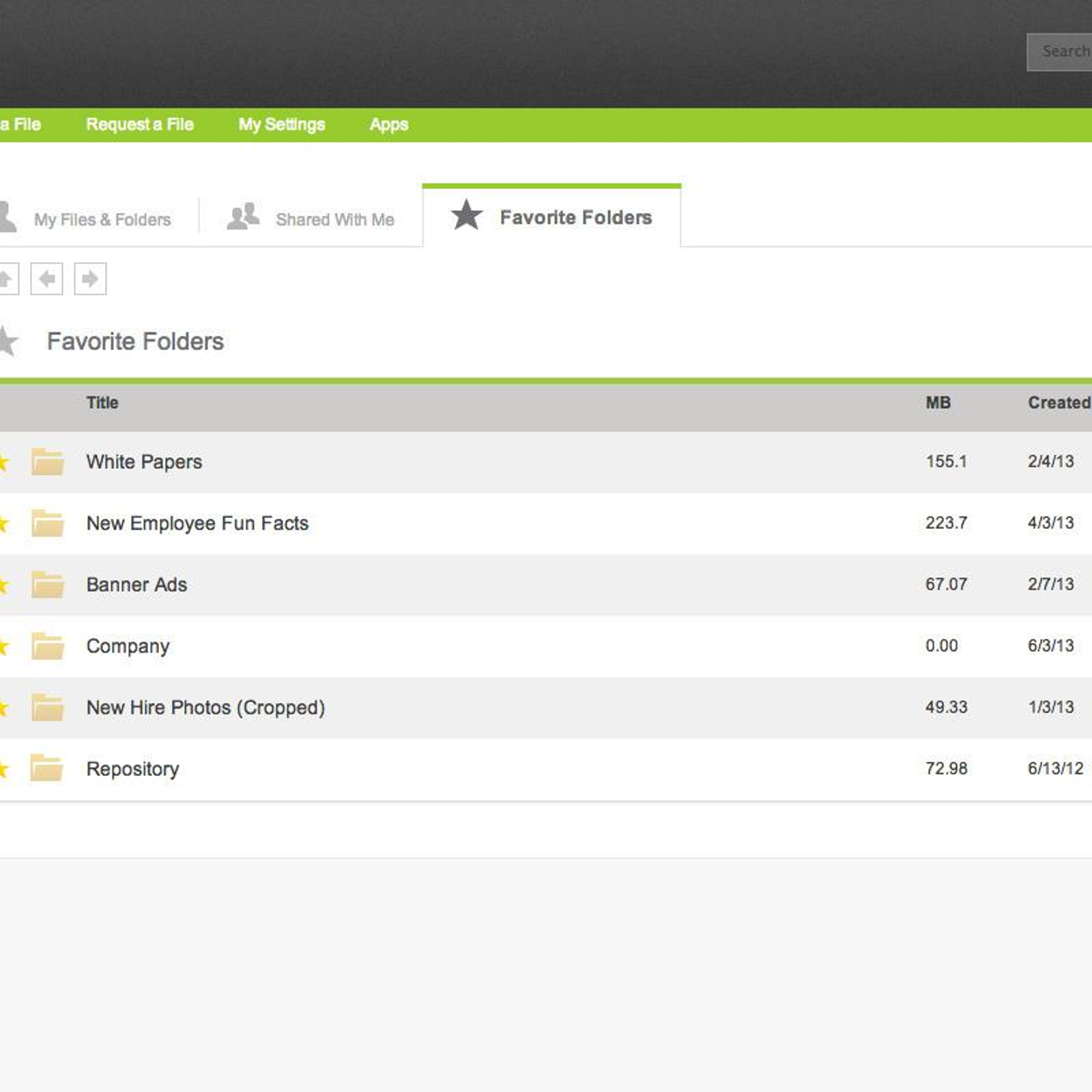The image size is (1092, 1092).
Task: Click the forward arrow navigation button
Action: tap(90, 278)
